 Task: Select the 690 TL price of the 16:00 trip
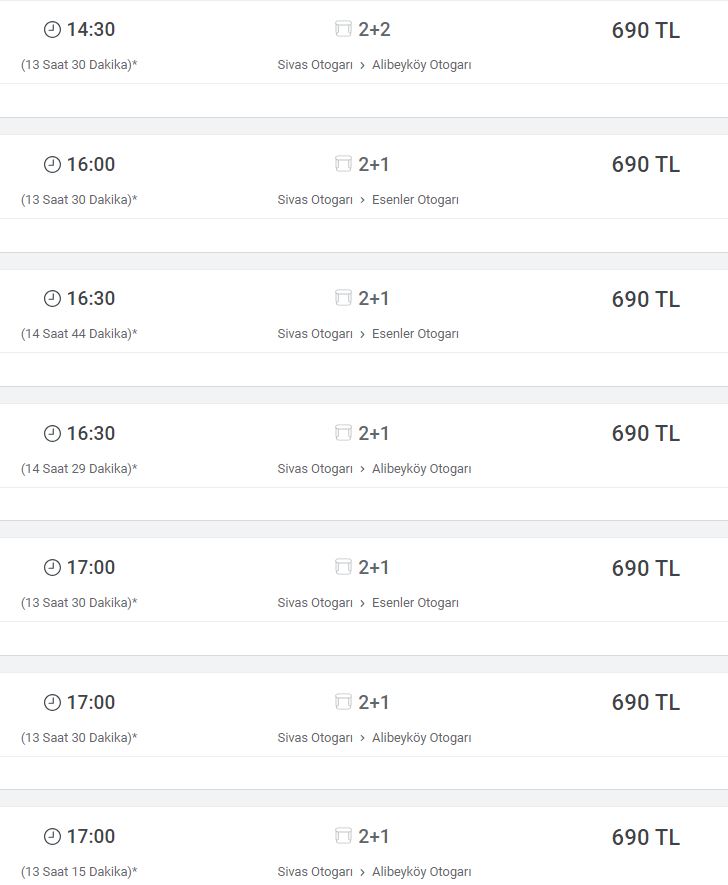(x=645, y=164)
